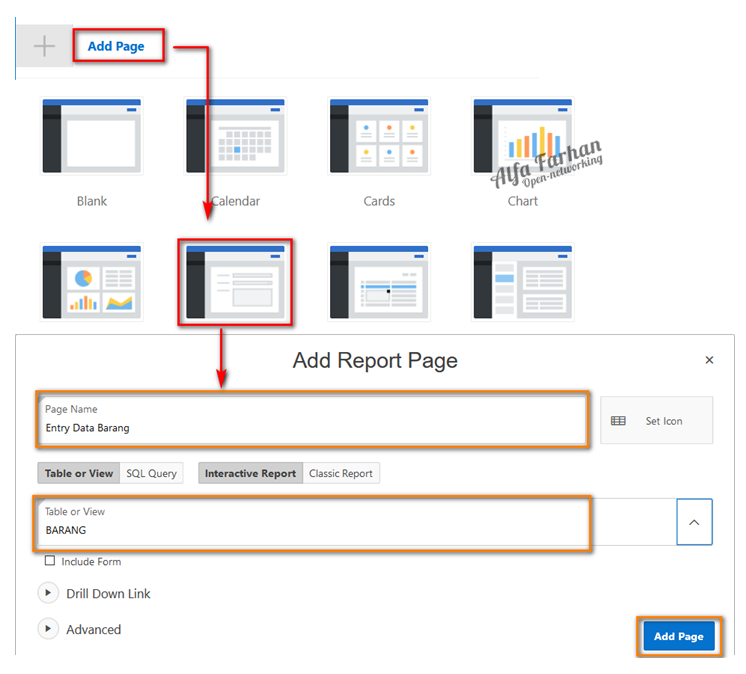The width and height of the screenshot is (746, 674).
Task: Select the red-highlighted report page thumbnail
Action: click(236, 282)
